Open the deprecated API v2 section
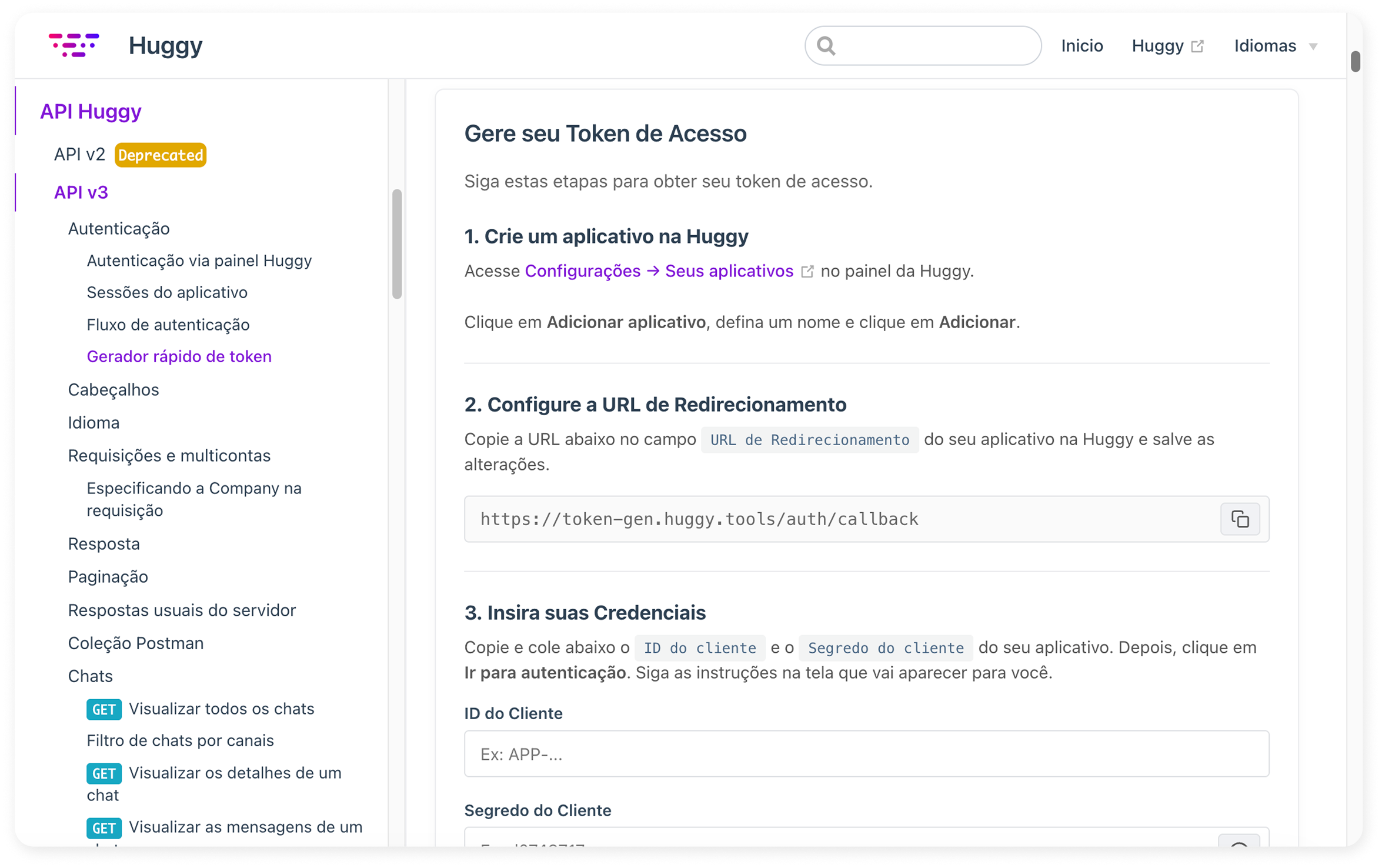1382x868 pixels. point(130,155)
